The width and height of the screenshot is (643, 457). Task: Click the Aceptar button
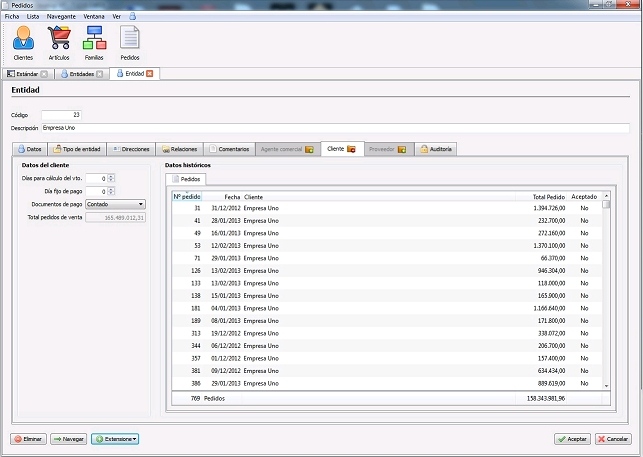571,438
